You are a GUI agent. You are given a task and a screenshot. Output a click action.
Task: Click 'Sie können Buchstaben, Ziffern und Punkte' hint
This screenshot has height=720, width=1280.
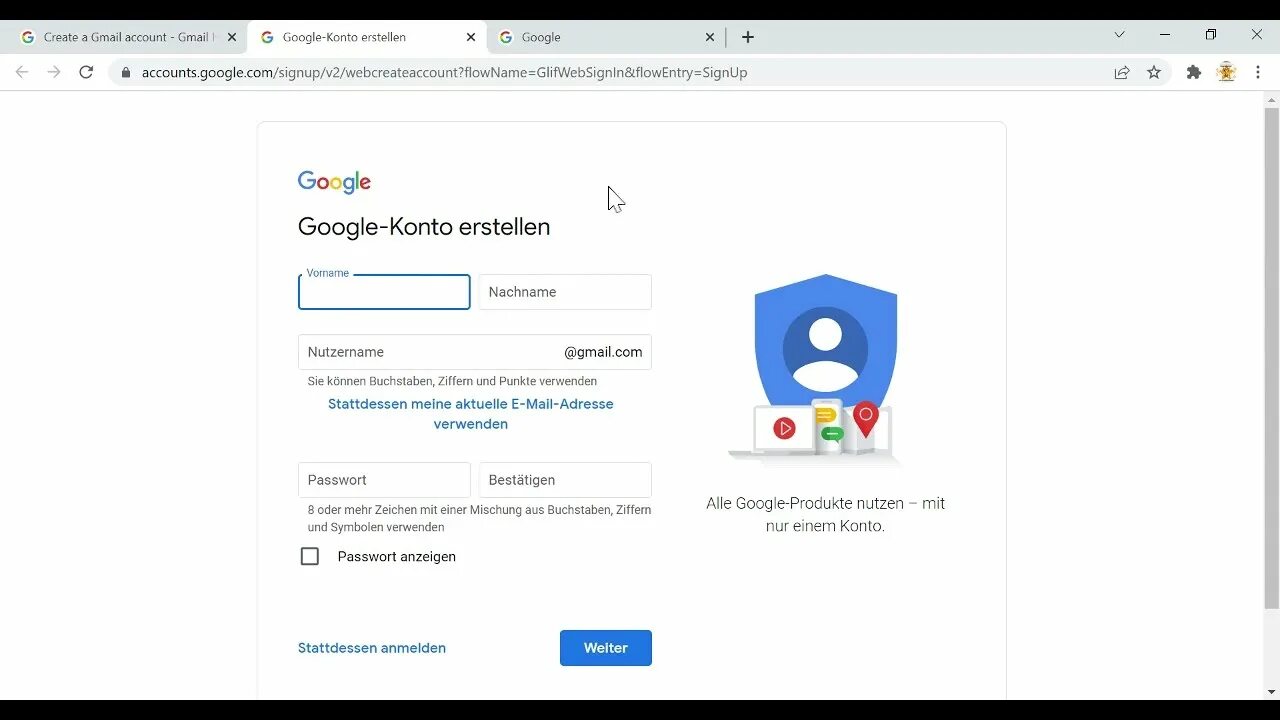(x=452, y=381)
